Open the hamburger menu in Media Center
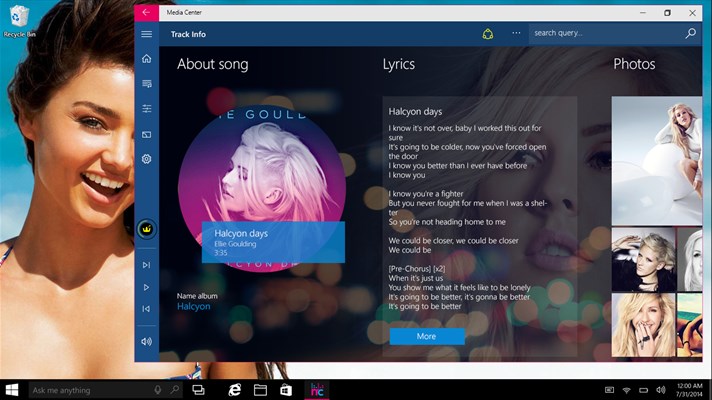Image resolution: width=712 pixels, height=400 pixels. tap(146, 34)
